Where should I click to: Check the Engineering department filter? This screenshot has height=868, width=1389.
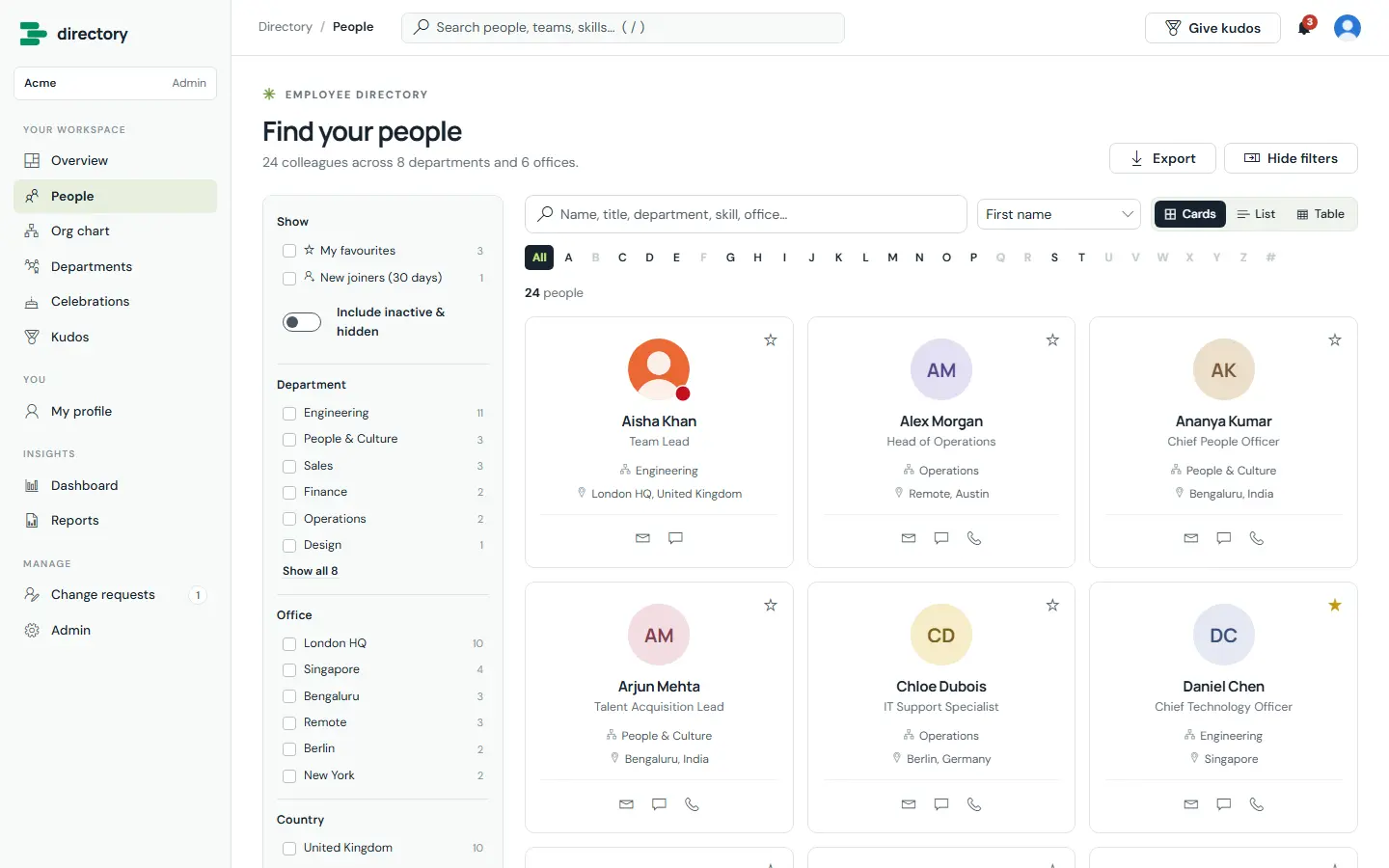(x=289, y=413)
